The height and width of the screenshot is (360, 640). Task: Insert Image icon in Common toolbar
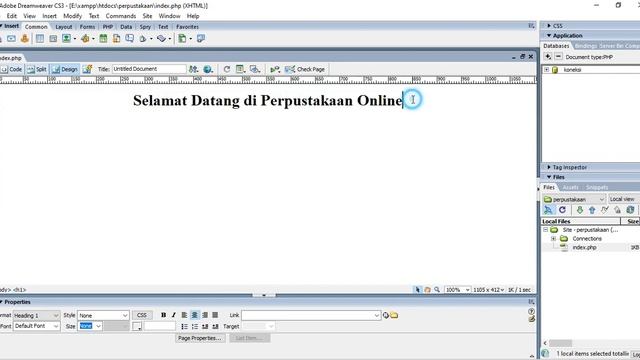66,39
